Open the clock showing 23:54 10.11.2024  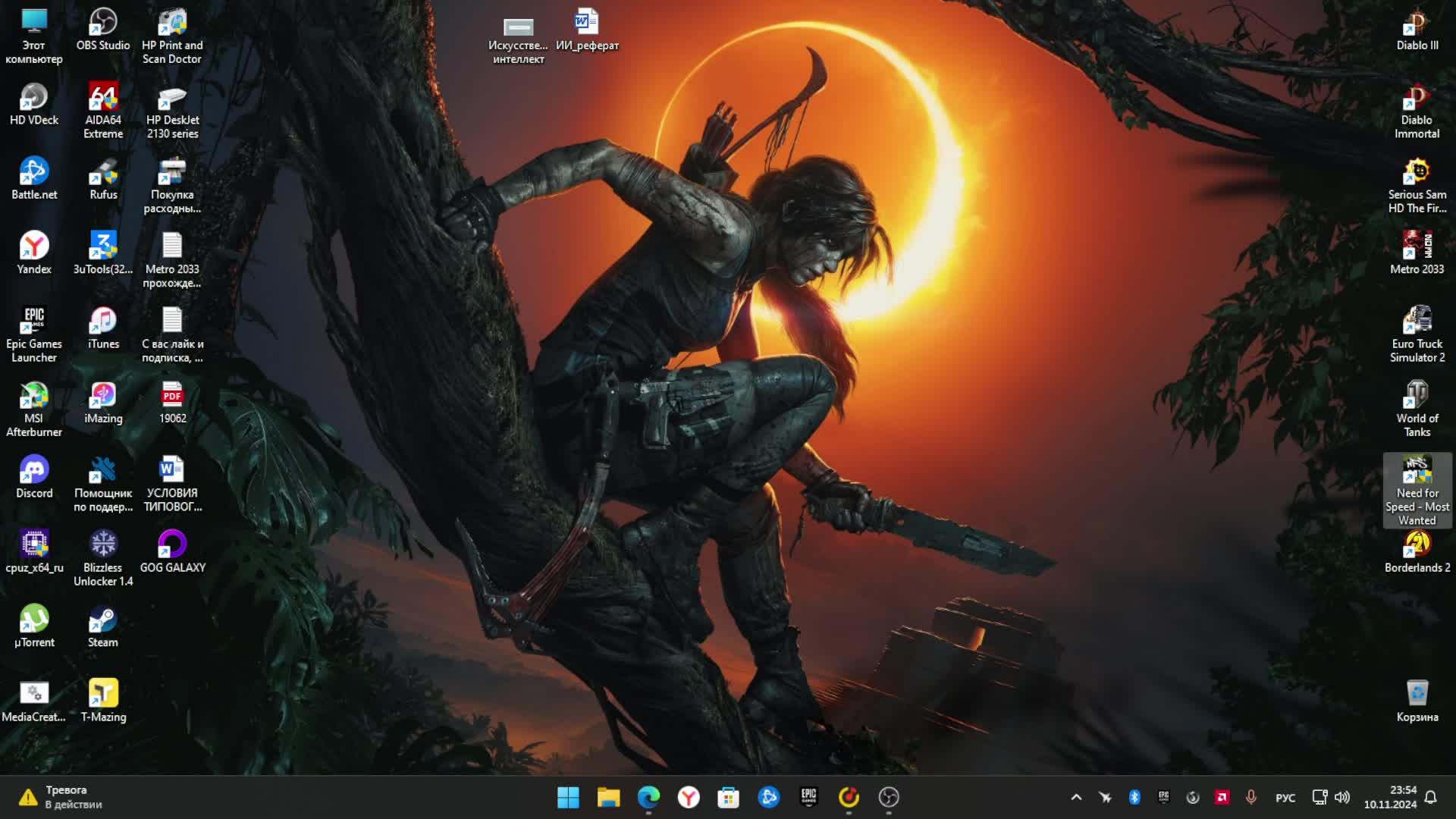coord(1390,797)
